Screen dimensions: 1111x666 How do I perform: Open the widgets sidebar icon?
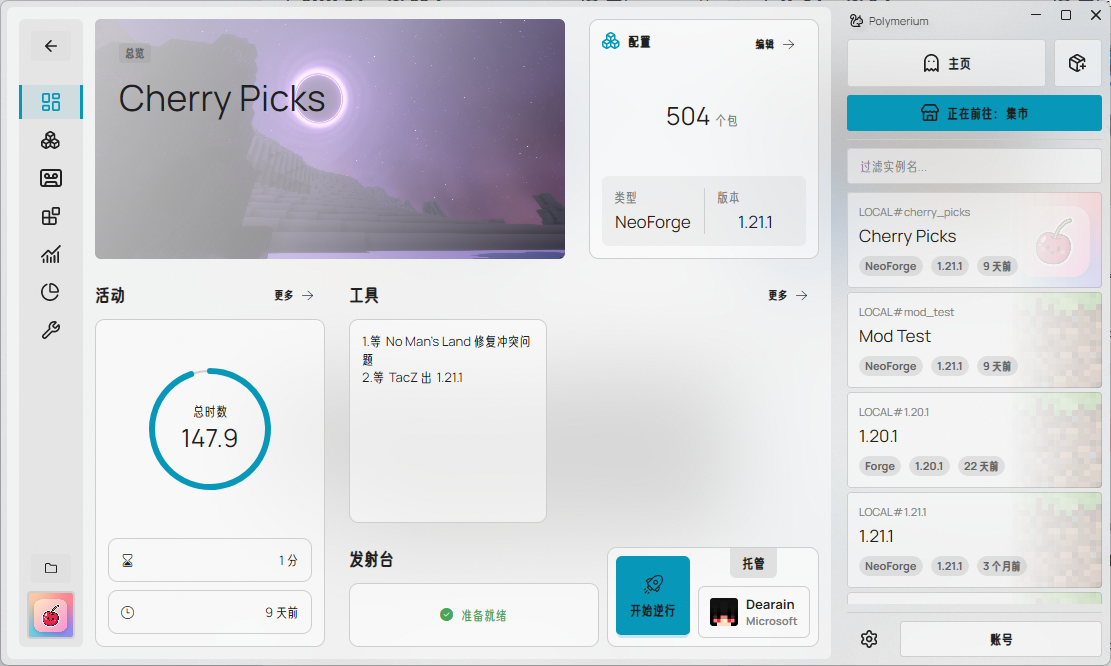point(51,216)
